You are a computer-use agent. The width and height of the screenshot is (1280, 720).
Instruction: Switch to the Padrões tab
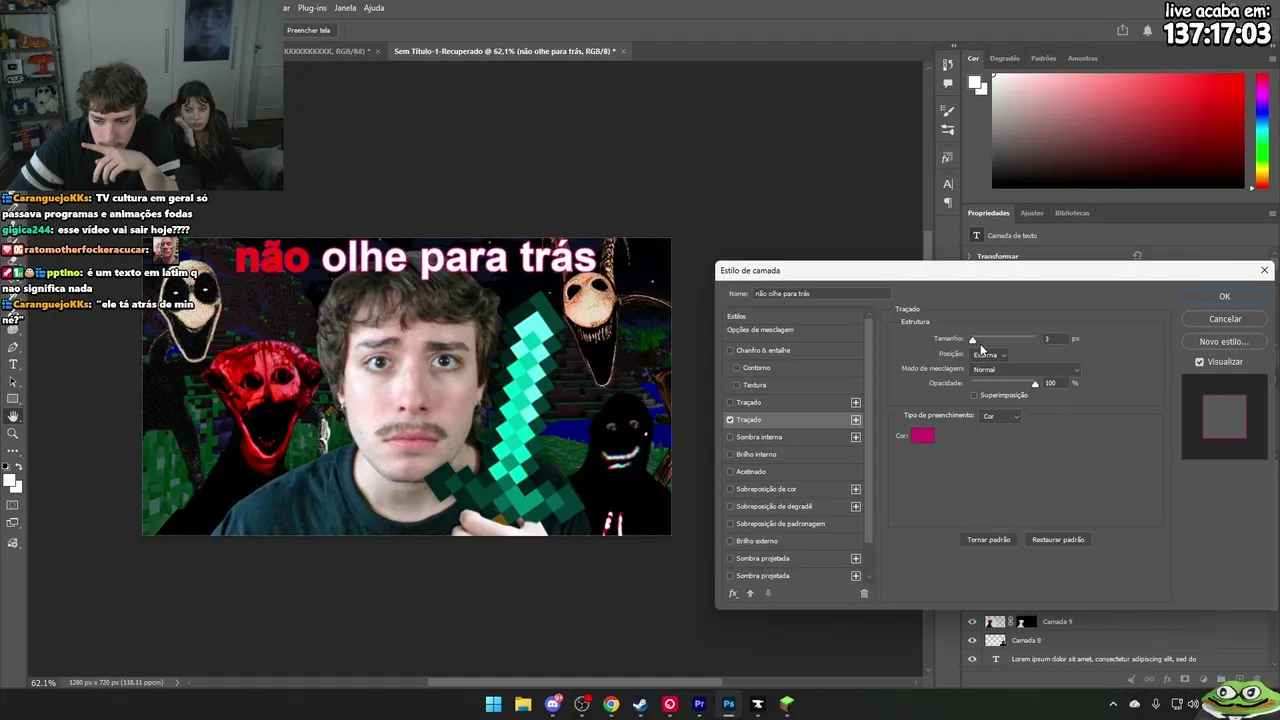tap(1043, 58)
